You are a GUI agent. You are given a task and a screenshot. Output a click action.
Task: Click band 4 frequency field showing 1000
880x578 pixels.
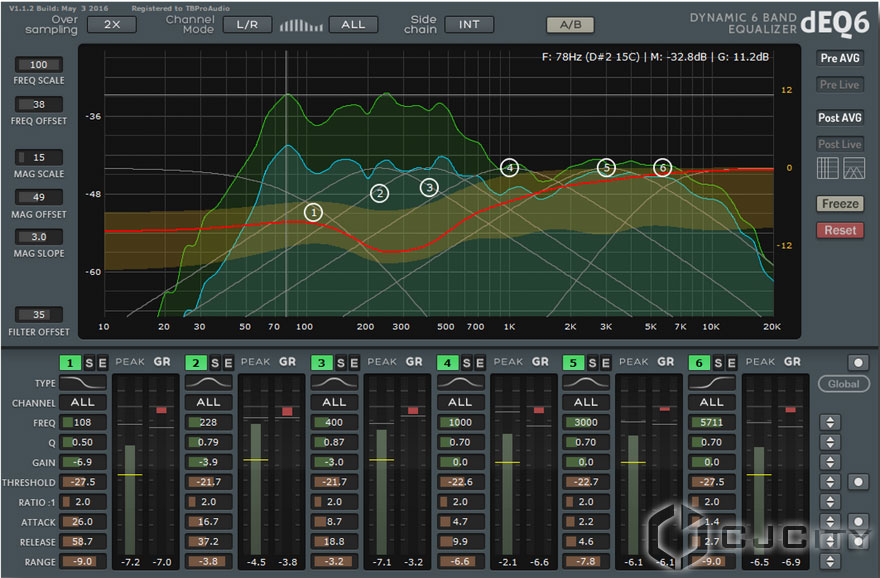point(460,423)
